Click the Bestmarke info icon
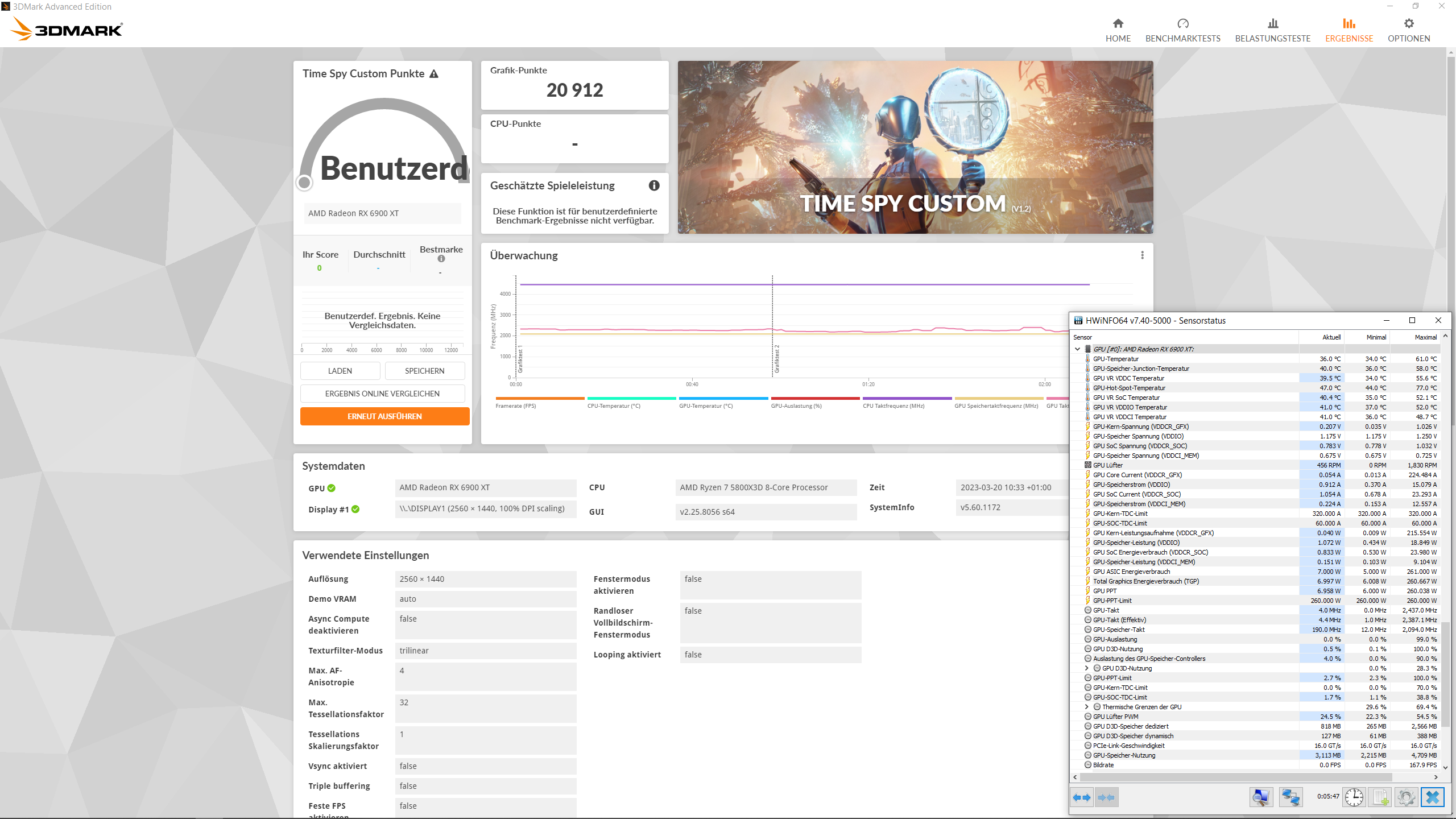 [441, 259]
